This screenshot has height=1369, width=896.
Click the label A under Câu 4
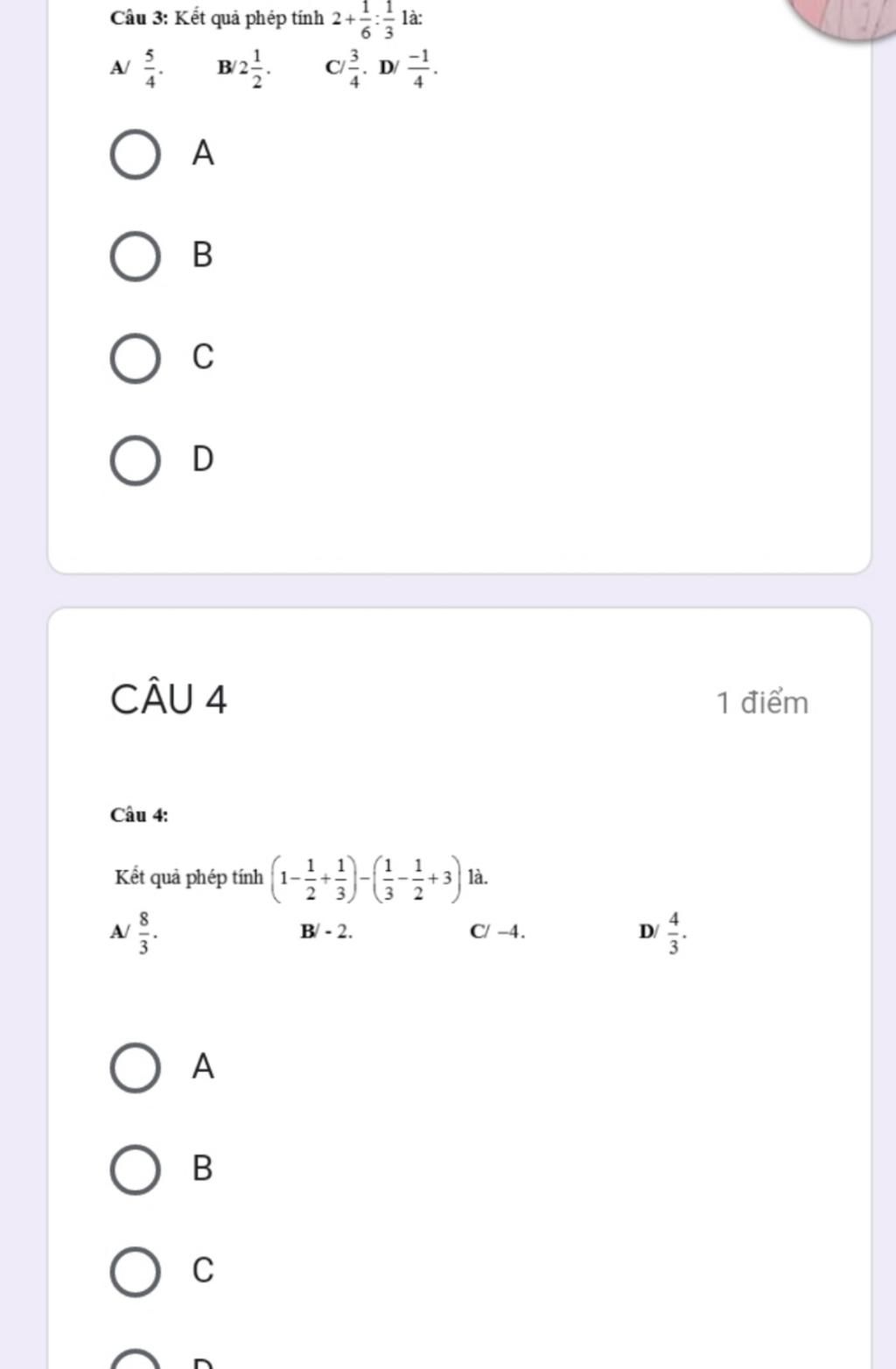tap(203, 1067)
